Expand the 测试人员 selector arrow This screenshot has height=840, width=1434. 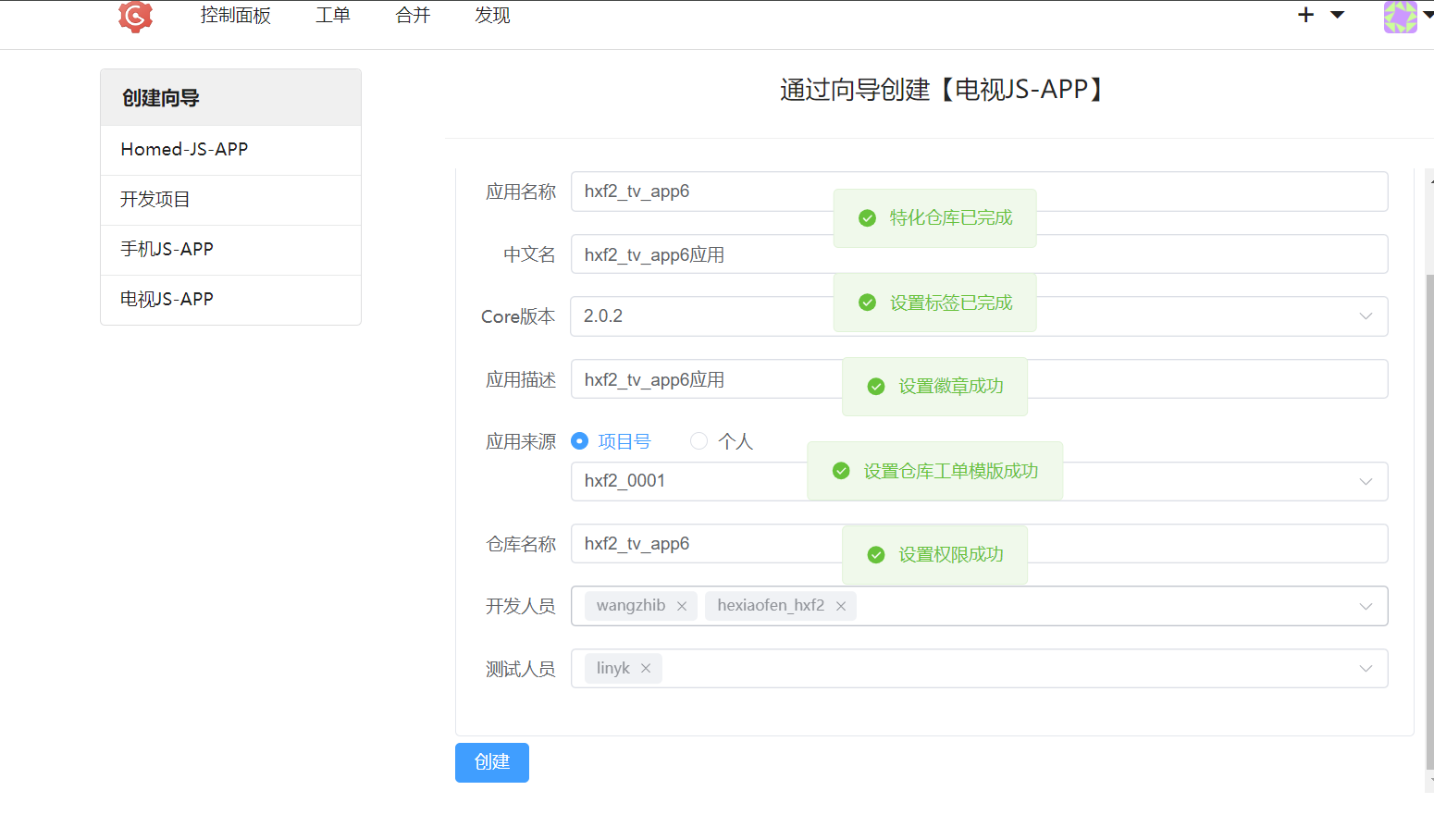pos(1365,669)
